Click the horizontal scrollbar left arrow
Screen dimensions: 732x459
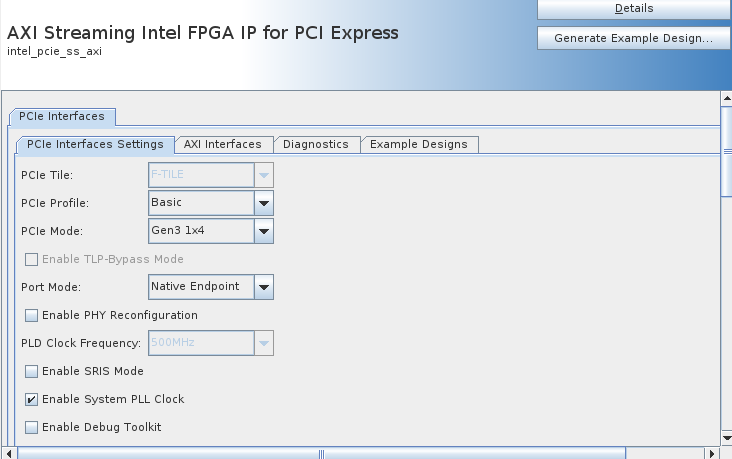pyautogui.click(x=10, y=453)
